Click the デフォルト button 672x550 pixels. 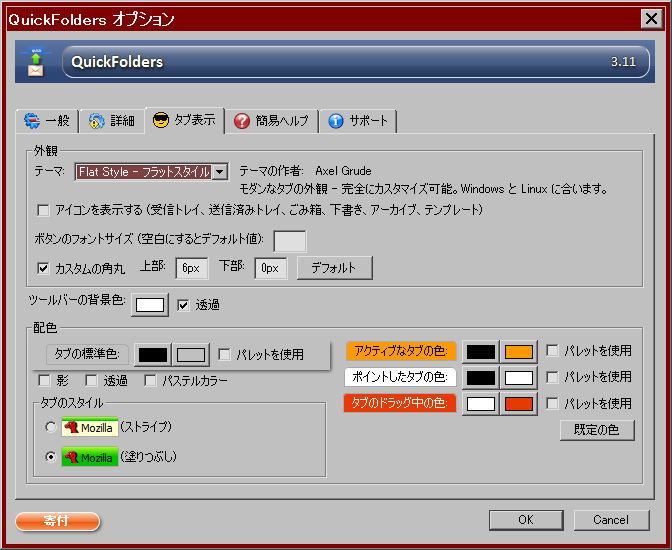[x=335, y=268]
